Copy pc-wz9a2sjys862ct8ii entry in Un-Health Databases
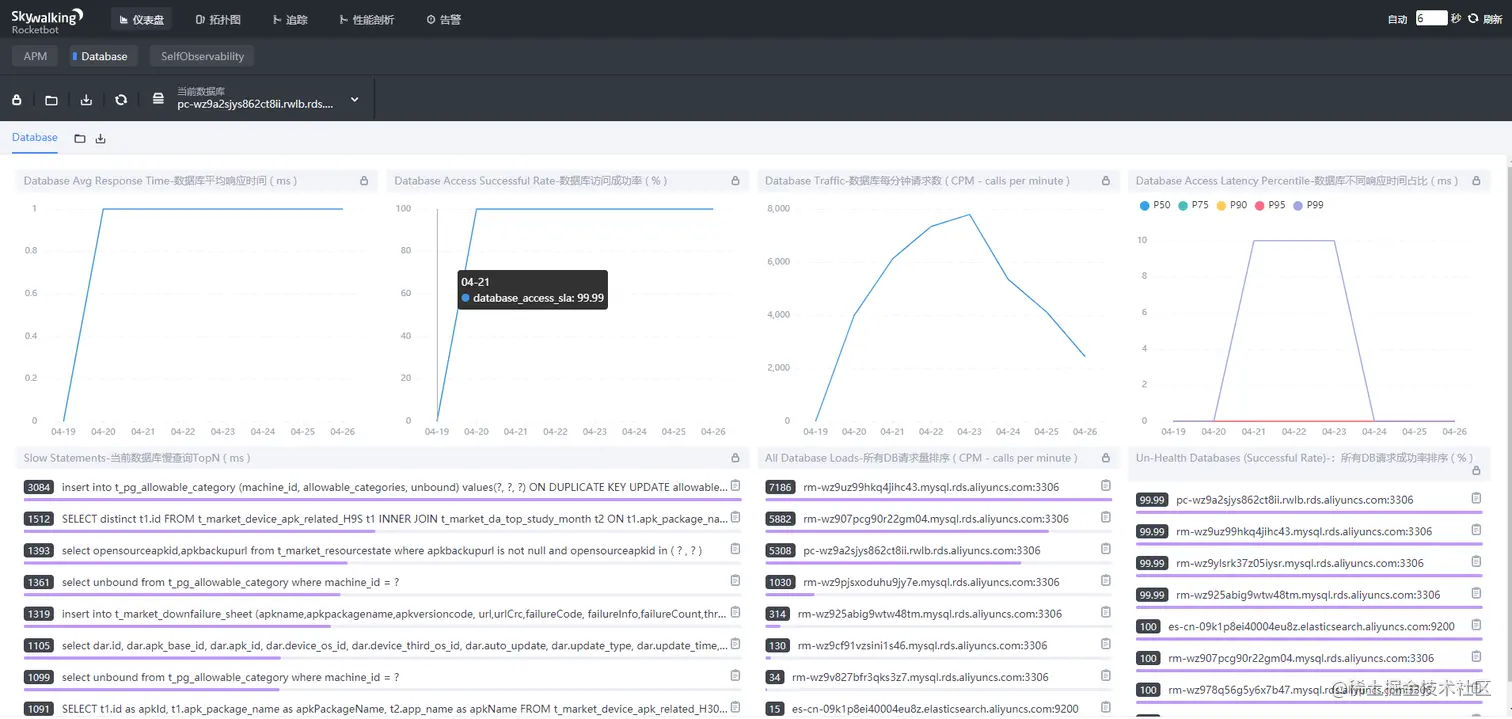The image size is (1512, 719). pos(1476,498)
